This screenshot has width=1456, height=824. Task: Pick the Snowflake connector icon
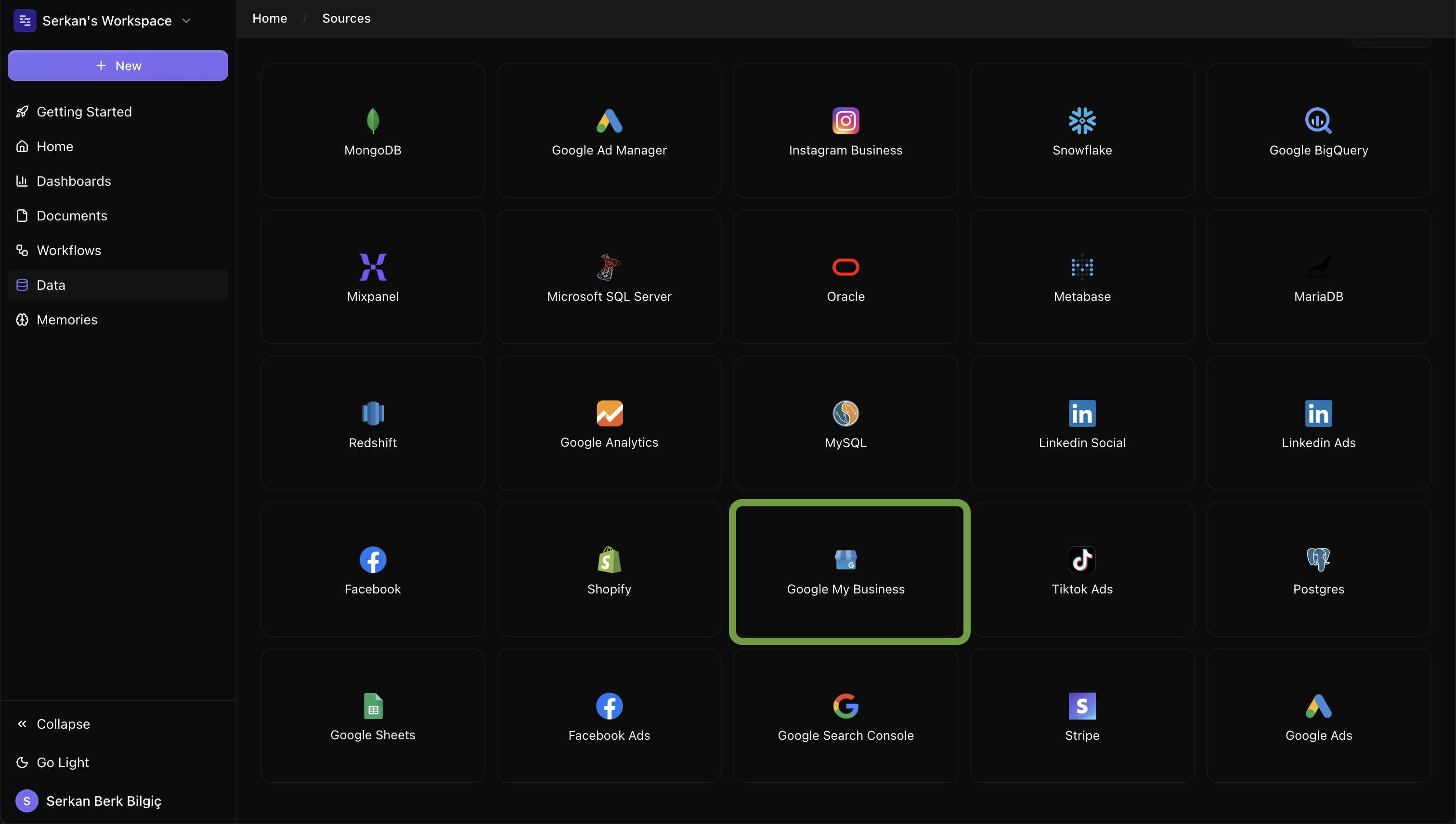pos(1082,120)
